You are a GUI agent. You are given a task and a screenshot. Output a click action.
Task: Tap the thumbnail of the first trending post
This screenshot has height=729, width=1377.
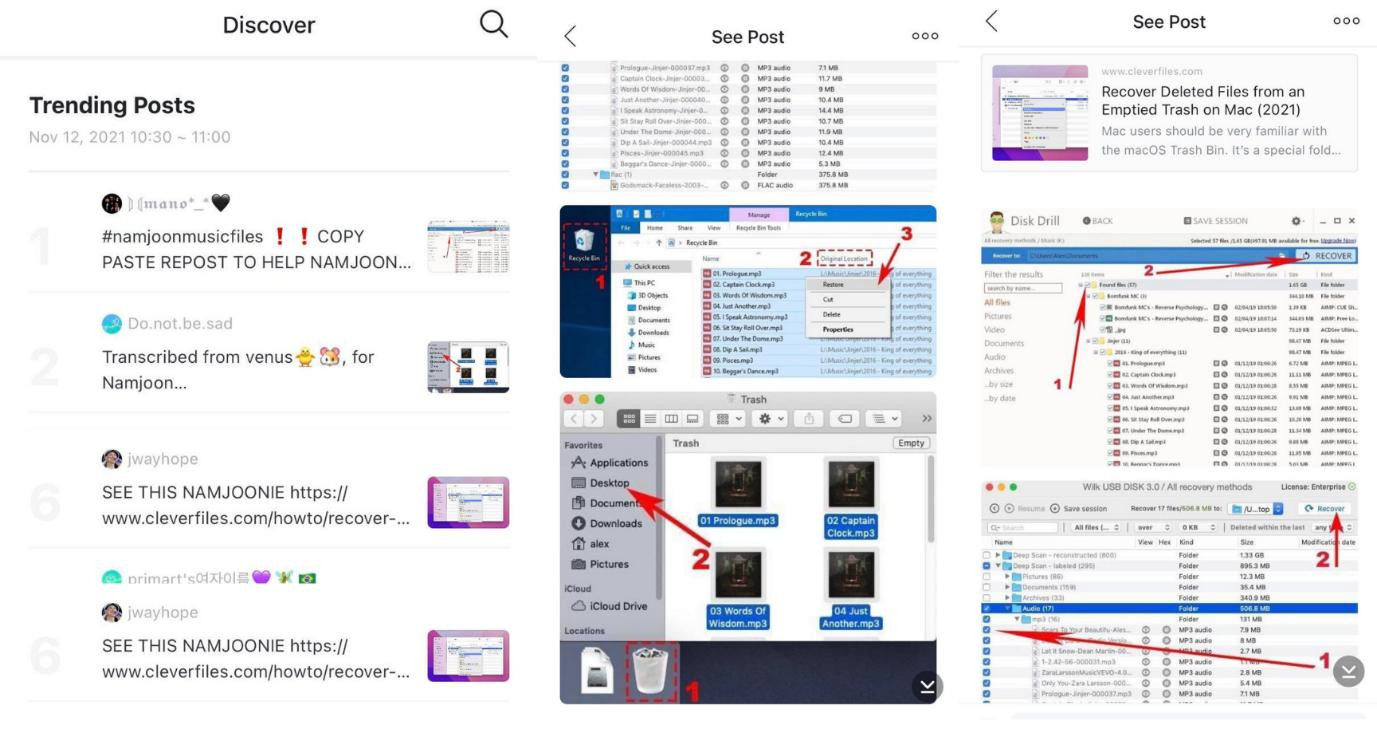[468, 247]
